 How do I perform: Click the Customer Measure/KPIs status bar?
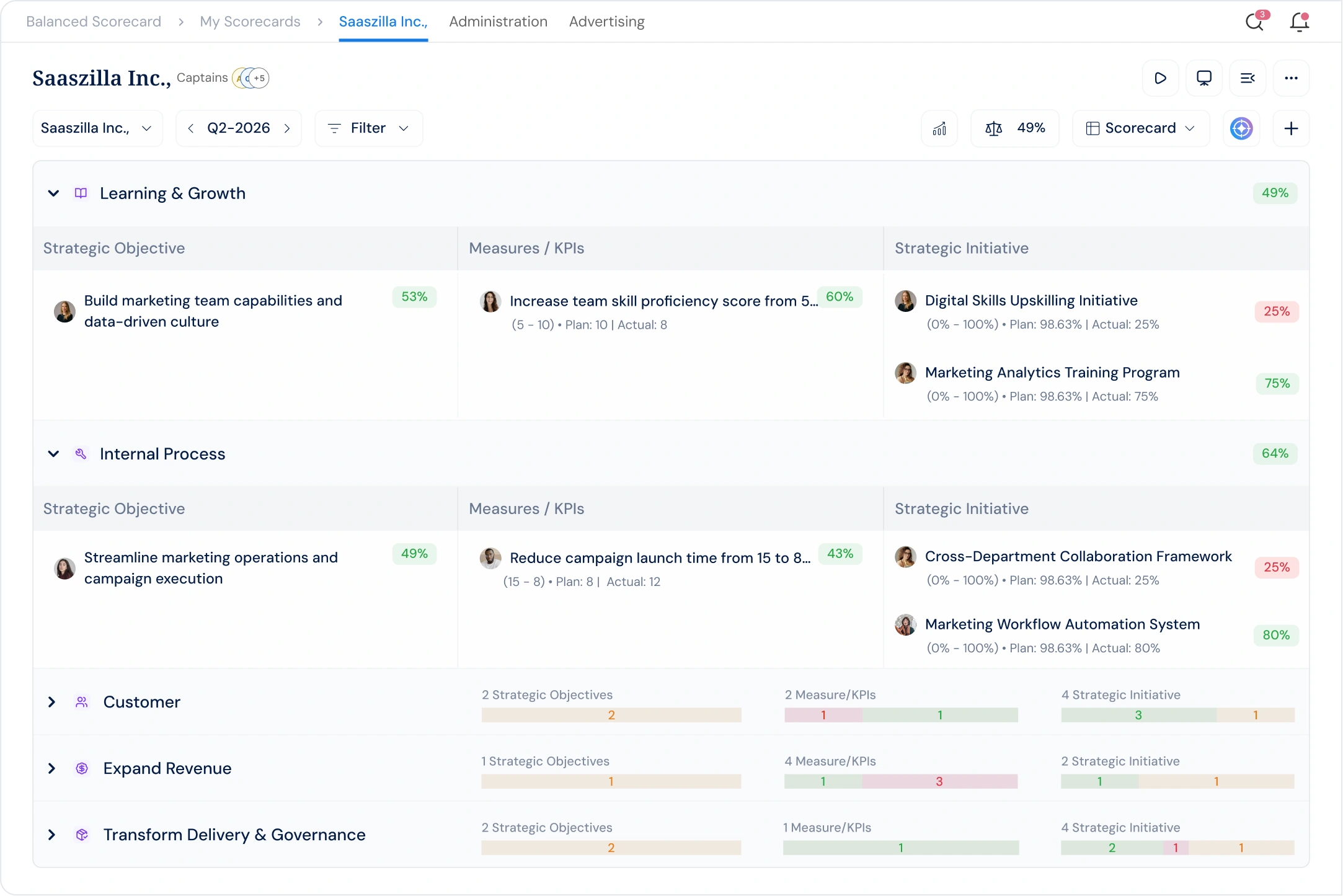click(x=901, y=716)
